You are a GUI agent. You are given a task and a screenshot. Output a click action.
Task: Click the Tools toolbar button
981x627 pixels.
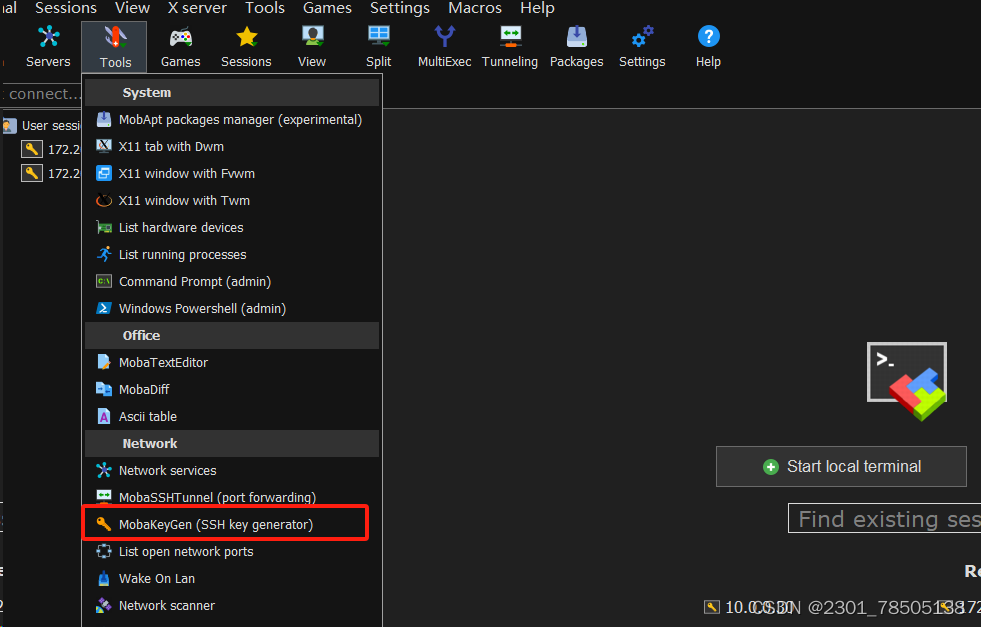[115, 48]
